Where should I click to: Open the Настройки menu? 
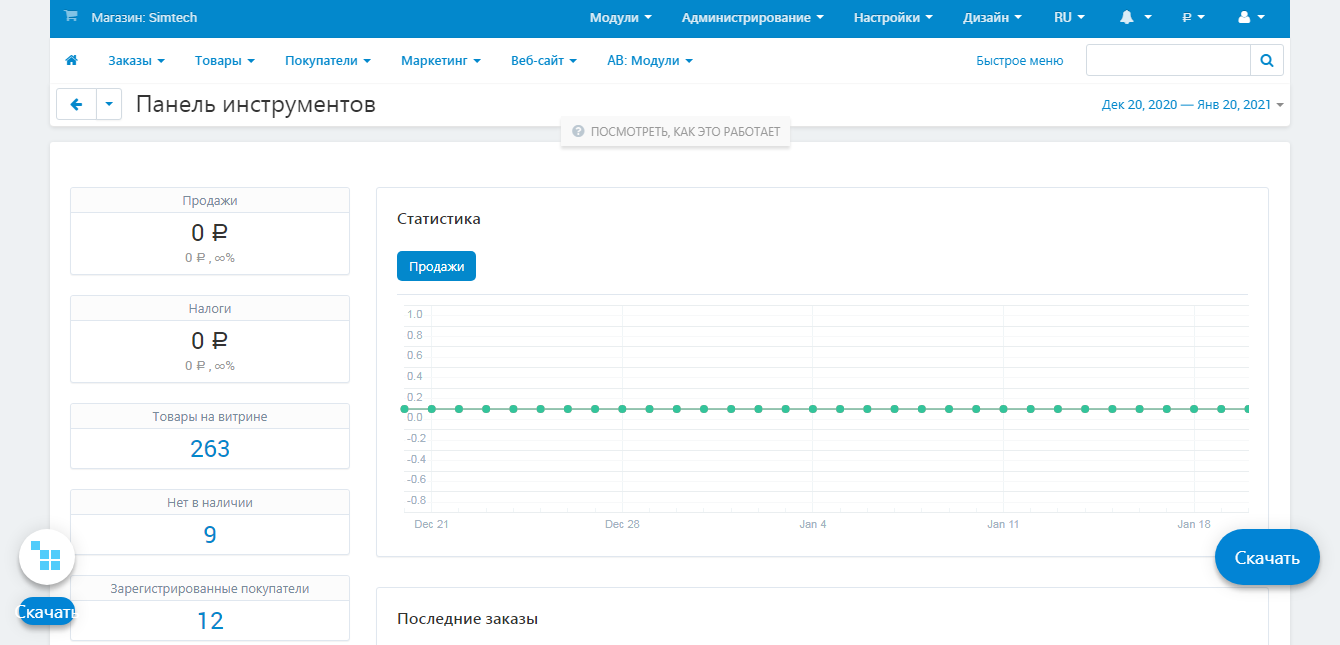point(893,17)
